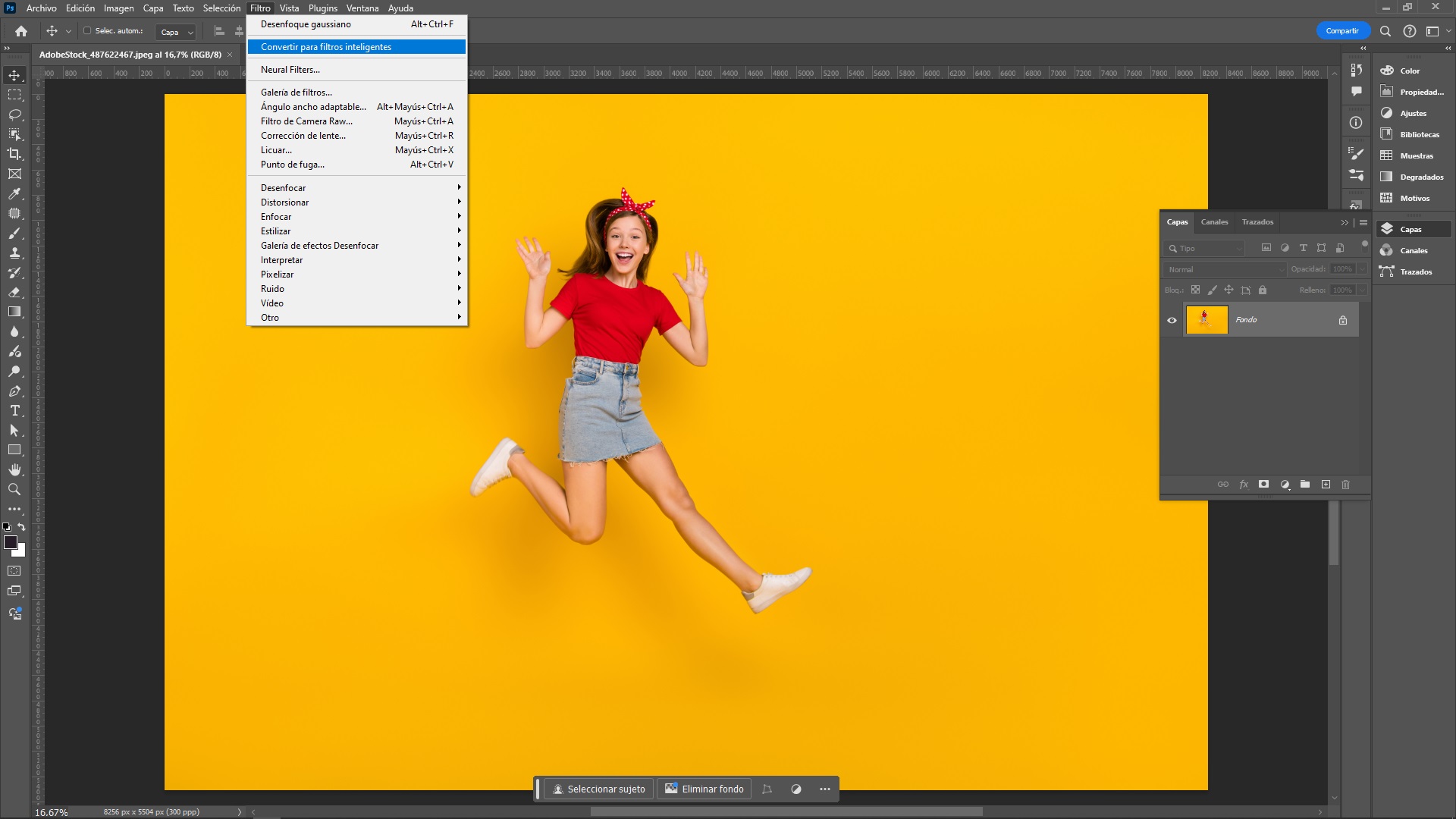Open the Capa auto-select dropdown

[177, 32]
